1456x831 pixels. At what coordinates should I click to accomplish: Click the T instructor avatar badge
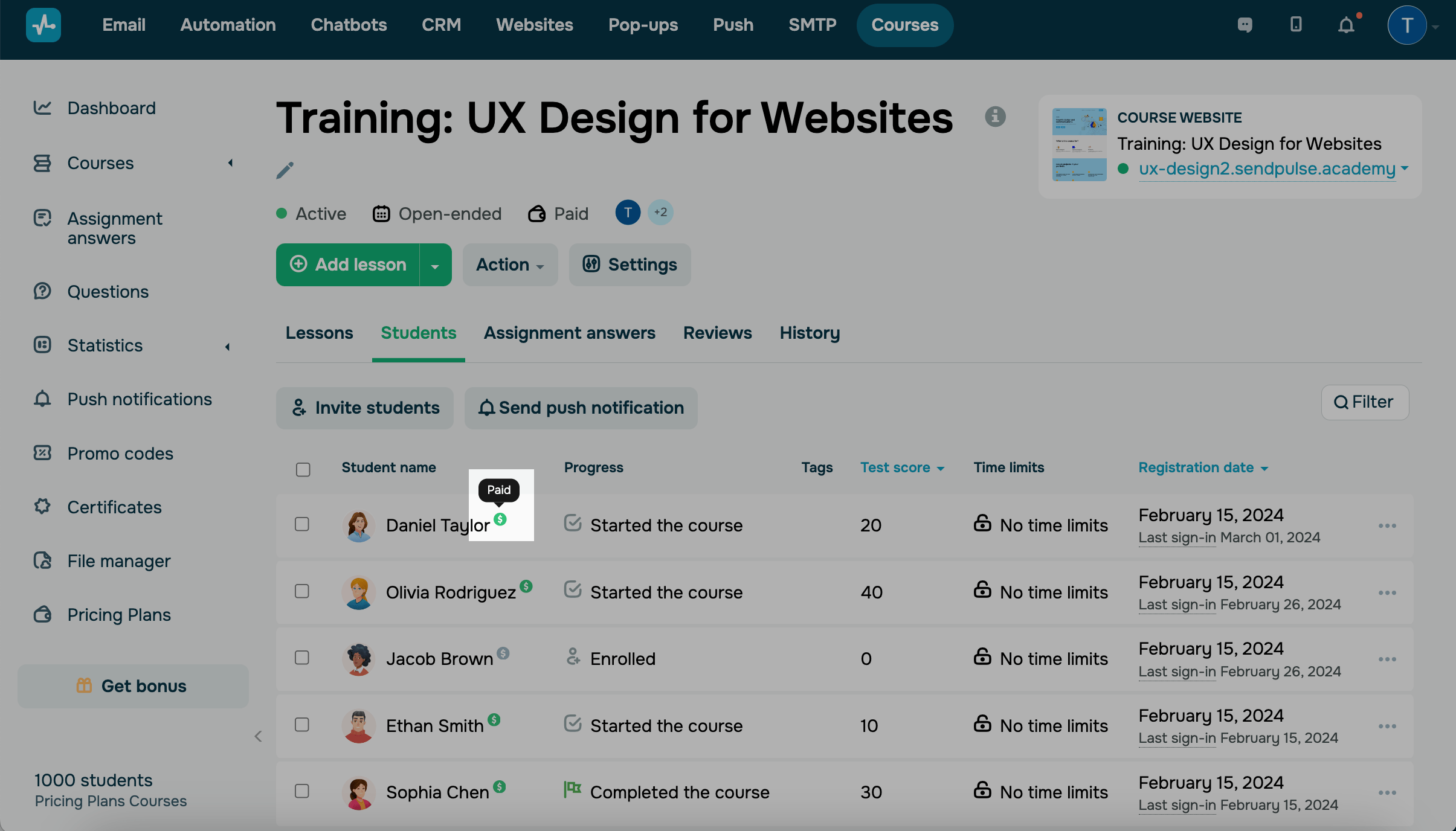[628, 213]
